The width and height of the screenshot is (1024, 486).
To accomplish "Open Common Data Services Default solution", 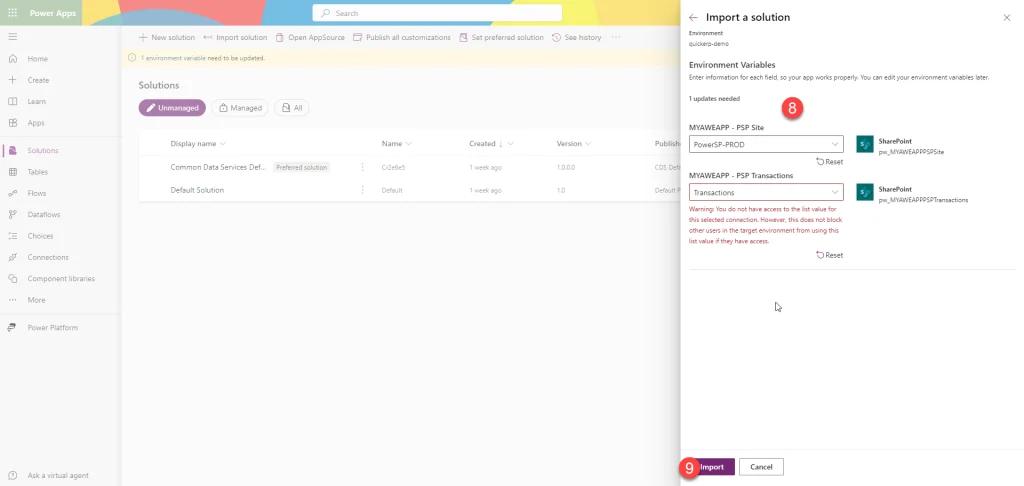I will [x=218, y=167].
